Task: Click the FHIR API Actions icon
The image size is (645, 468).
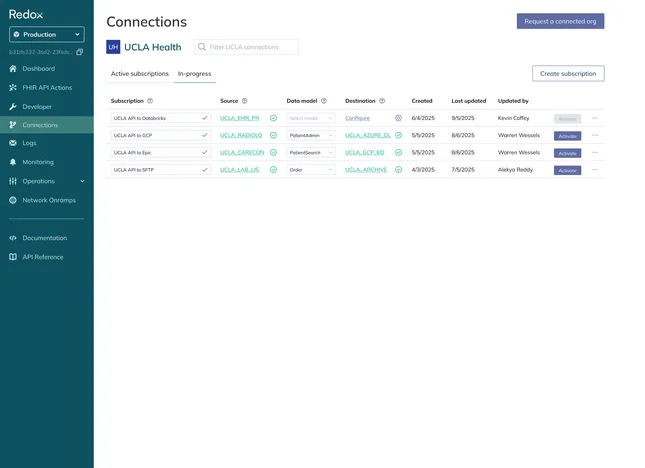Action: coord(13,88)
